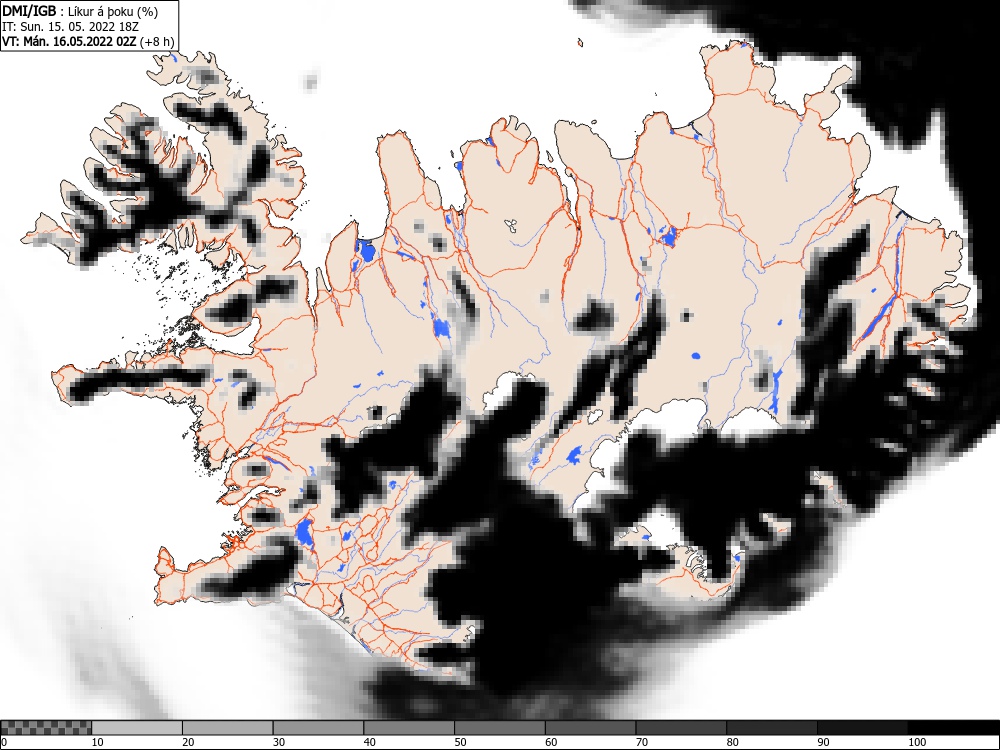1000x750 pixels.
Task: Click the legend label "40"
Action: (369, 742)
